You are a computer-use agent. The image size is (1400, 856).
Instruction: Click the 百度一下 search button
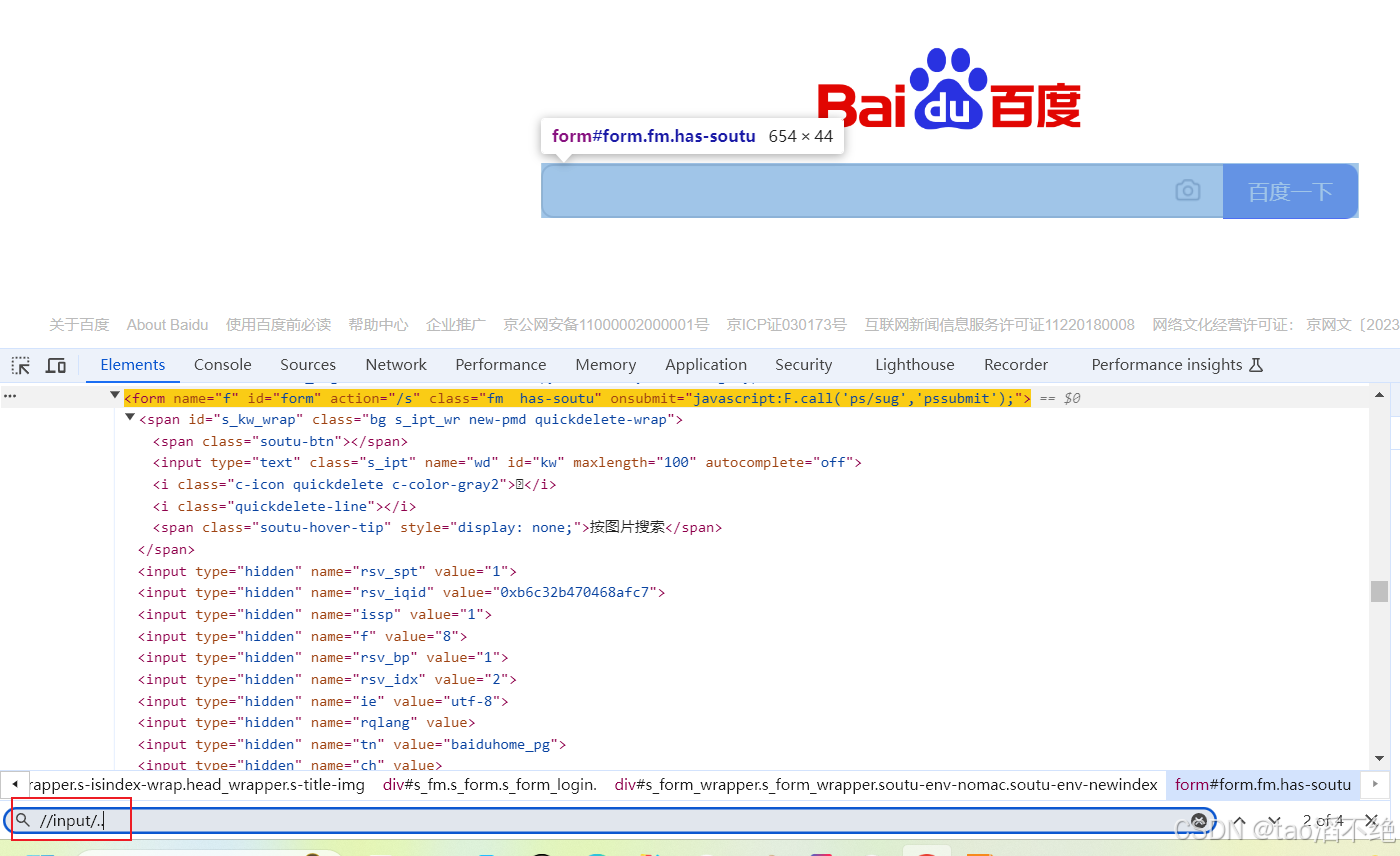coord(1290,191)
